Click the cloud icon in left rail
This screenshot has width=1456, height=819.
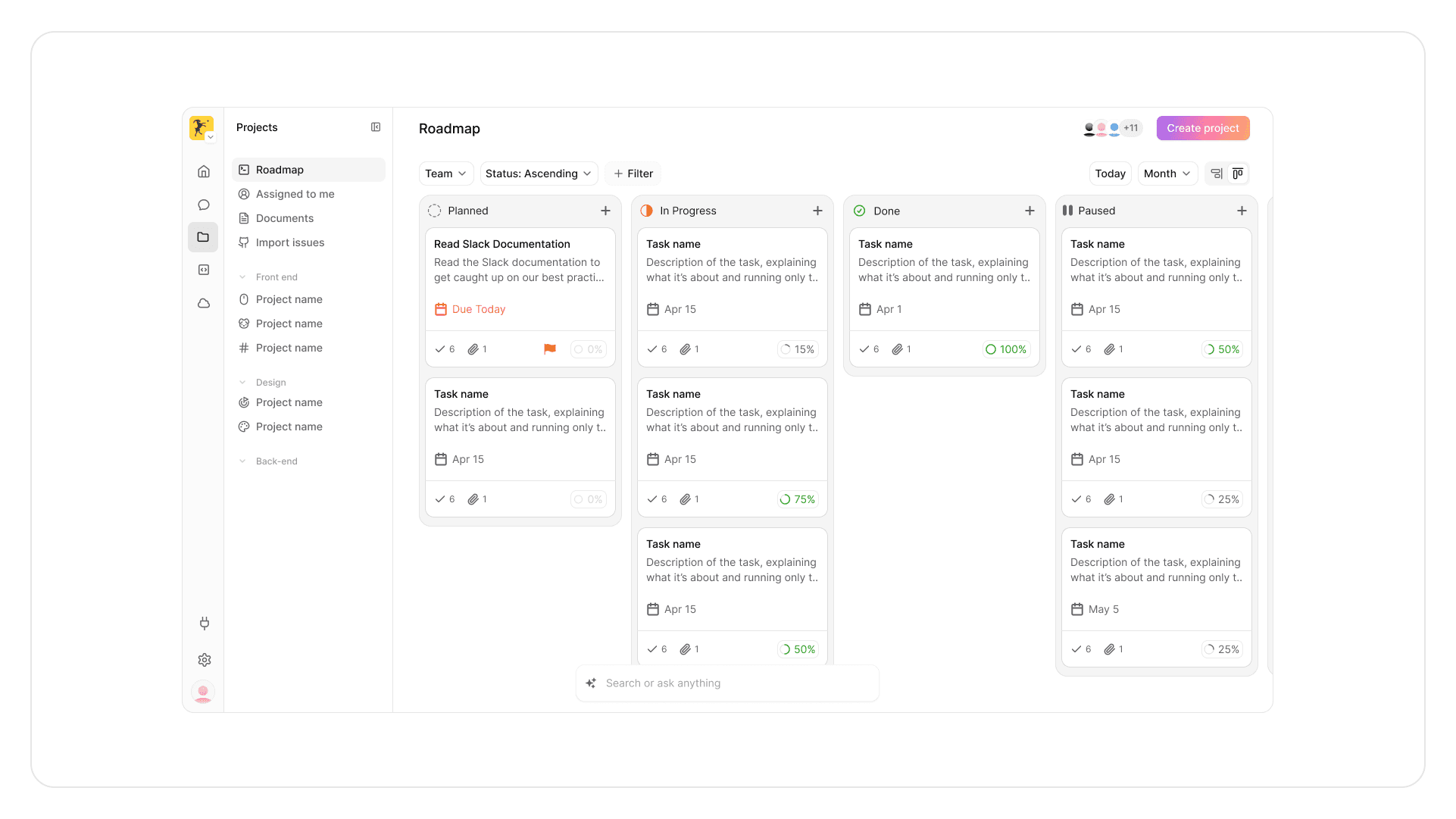(204, 303)
